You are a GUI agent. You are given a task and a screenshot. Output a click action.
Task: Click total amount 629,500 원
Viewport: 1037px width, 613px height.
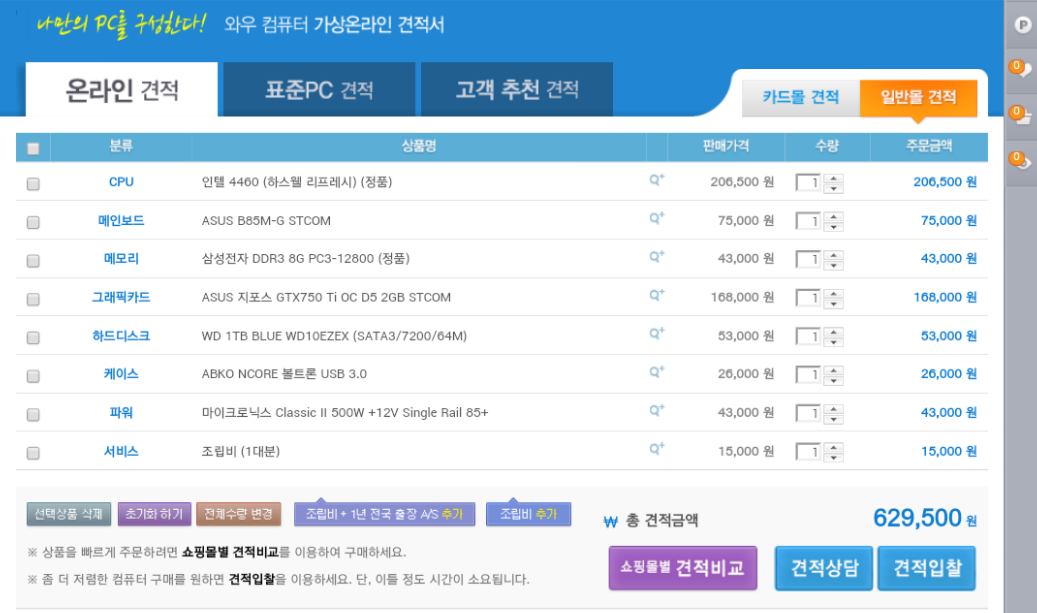925,518
